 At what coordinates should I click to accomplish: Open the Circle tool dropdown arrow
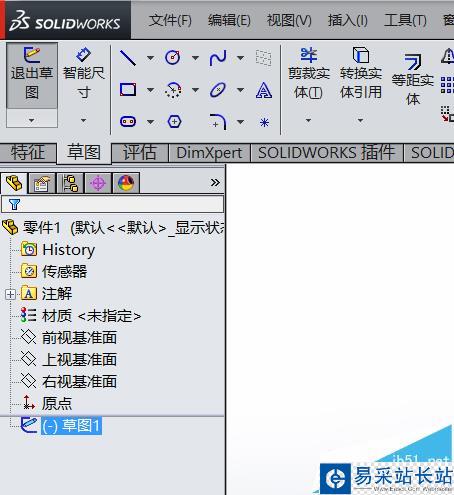point(195,58)
